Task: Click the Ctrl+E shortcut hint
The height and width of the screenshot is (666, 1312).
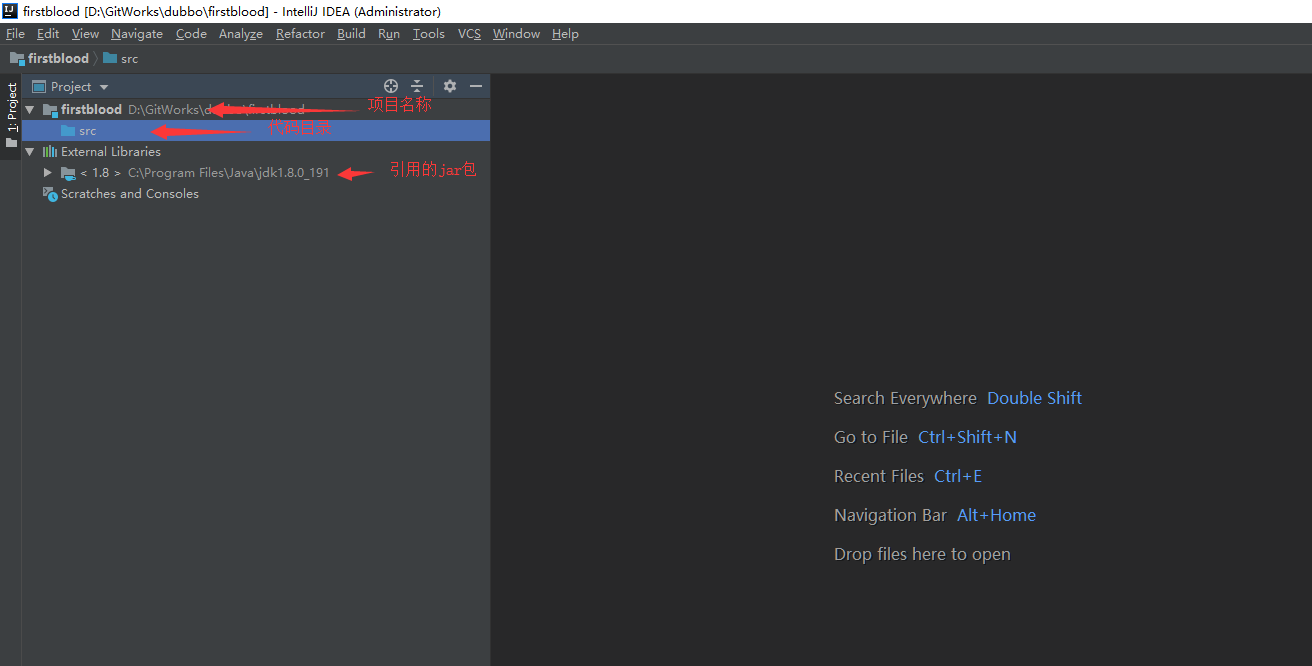Action: click(958, 476)
